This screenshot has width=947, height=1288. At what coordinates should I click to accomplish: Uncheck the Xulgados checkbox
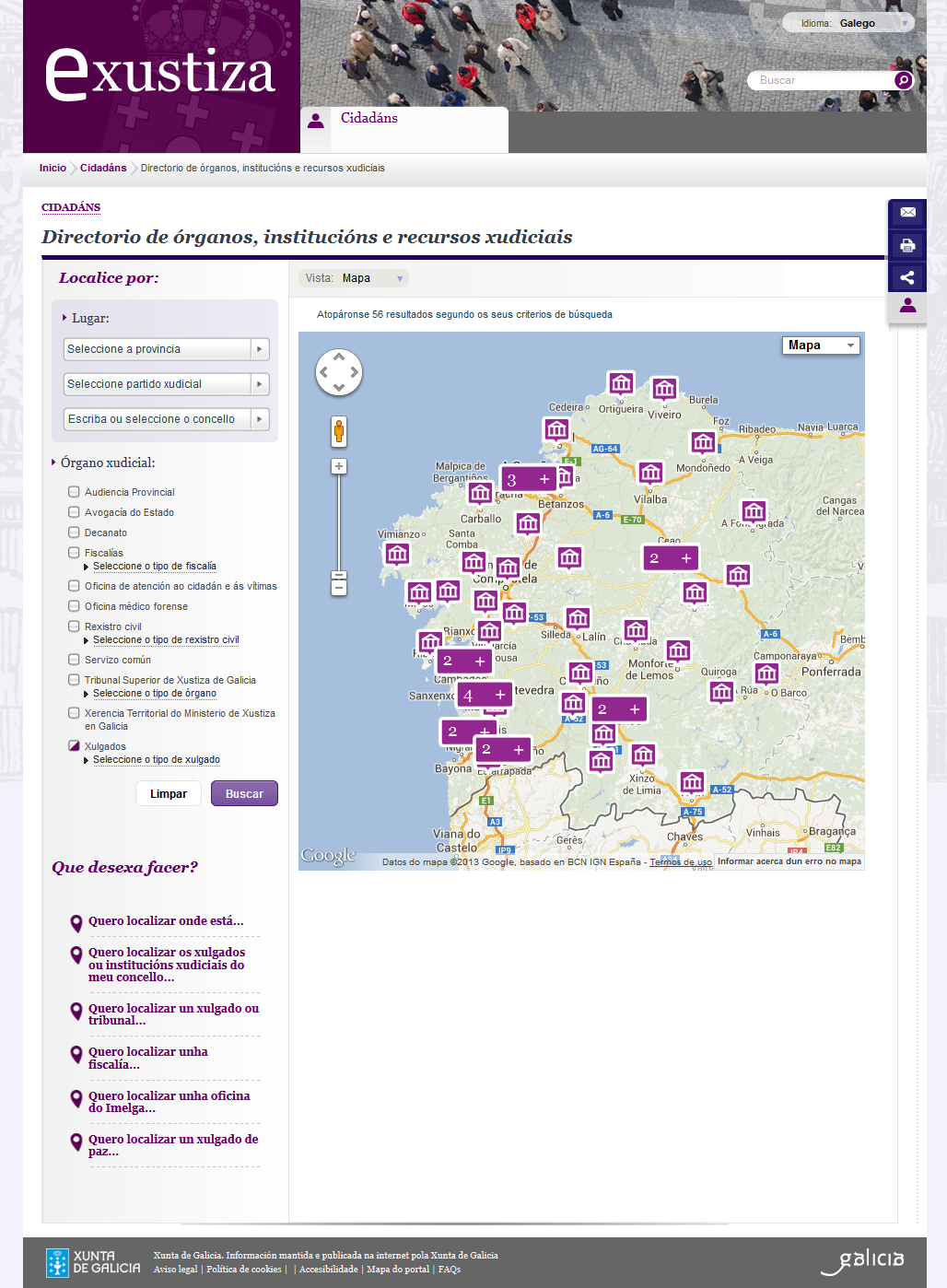[74, 746]
